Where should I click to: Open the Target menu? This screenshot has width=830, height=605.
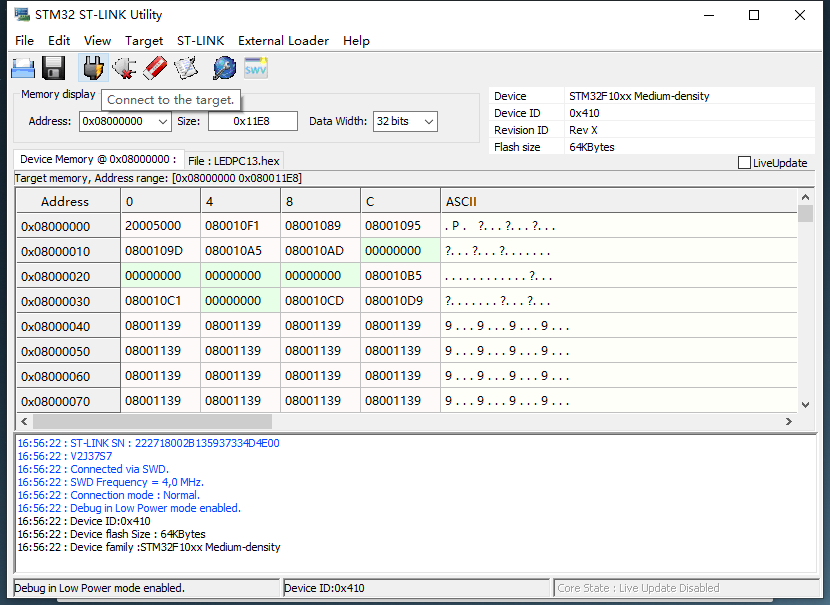click(144, 41)
